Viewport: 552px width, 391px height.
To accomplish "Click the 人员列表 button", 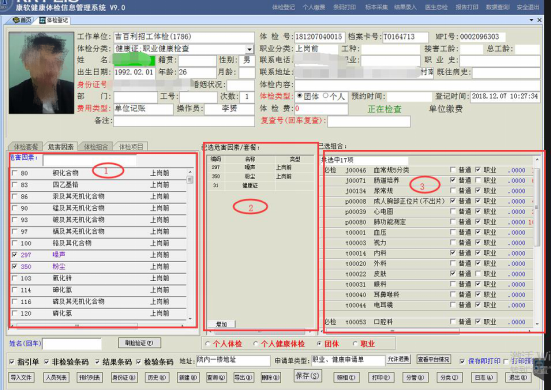I will (x=56, y=377).
